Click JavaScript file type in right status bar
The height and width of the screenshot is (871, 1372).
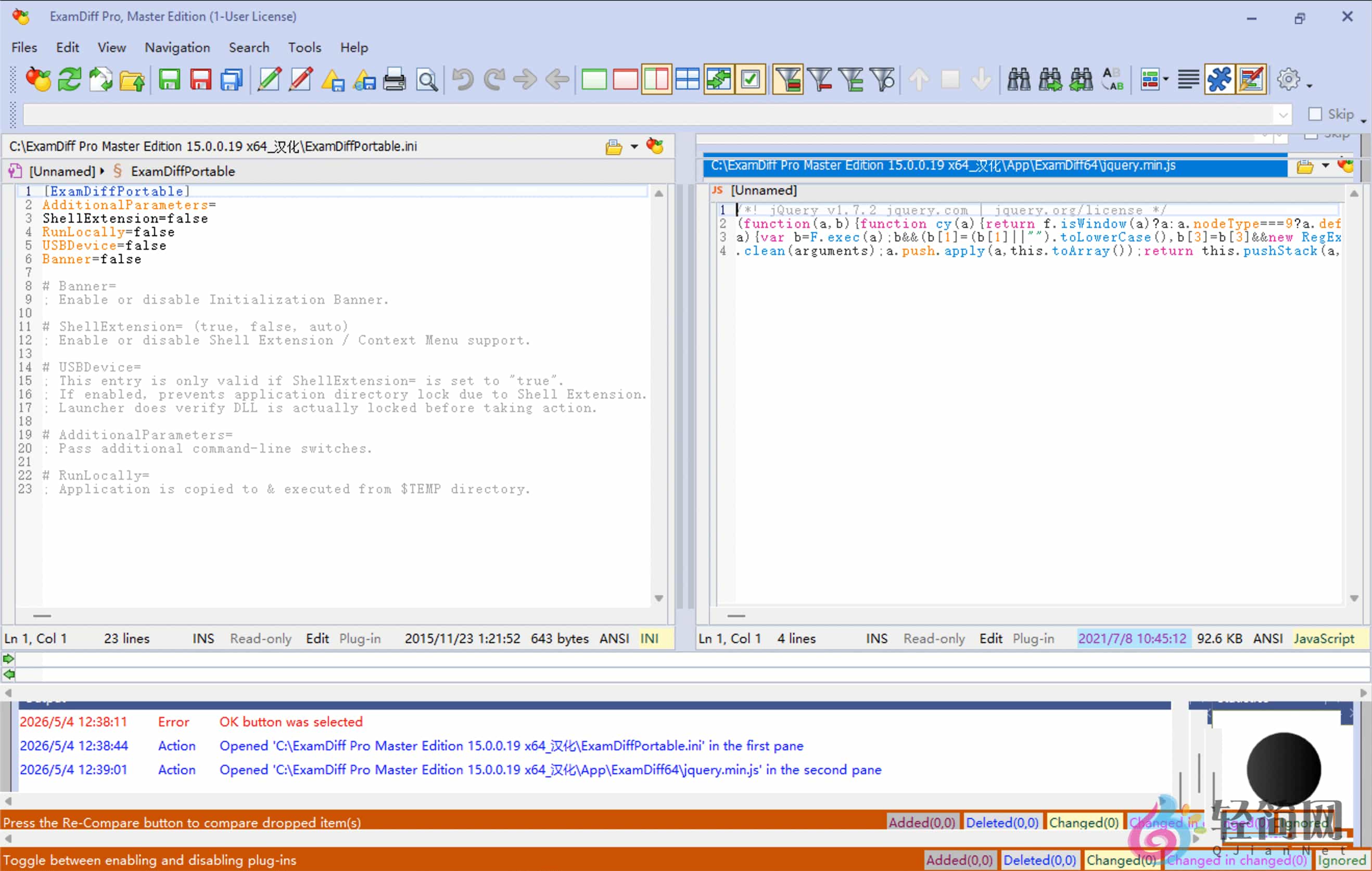click(x=1324, y=638)
